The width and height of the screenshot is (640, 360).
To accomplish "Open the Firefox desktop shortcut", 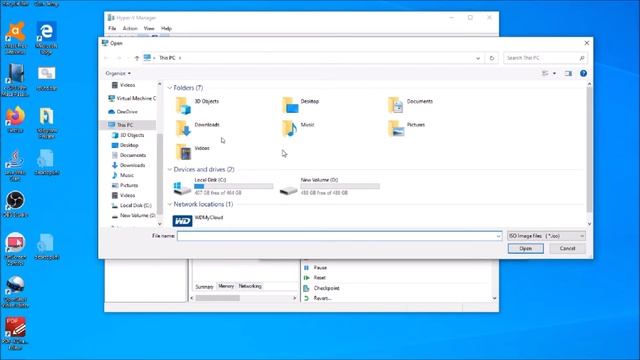I will click(x=16, y=120).
